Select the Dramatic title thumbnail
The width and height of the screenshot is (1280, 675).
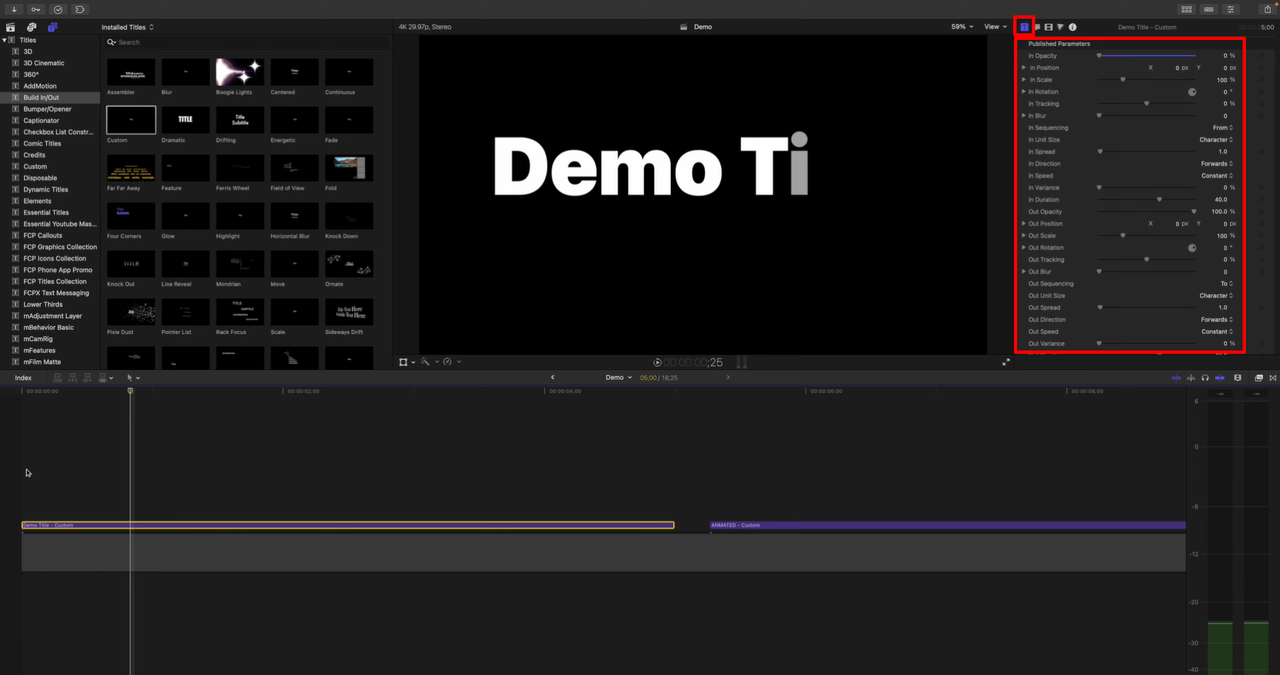tap(186, 120)
